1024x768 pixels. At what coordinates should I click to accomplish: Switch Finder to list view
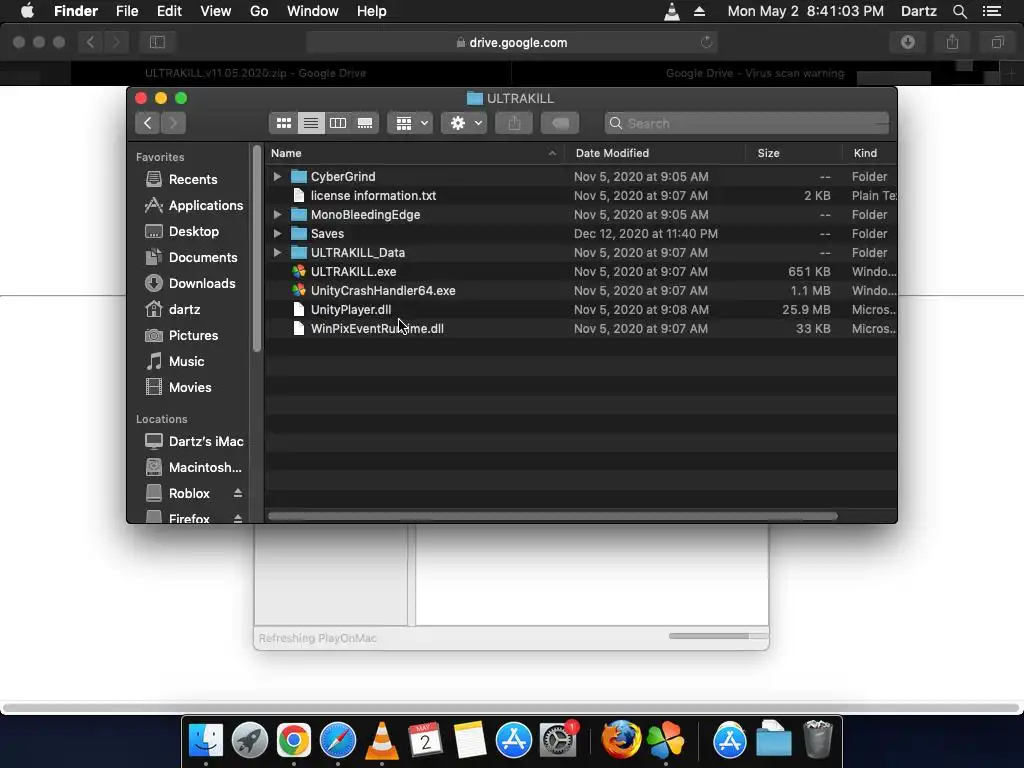(311, 123)
